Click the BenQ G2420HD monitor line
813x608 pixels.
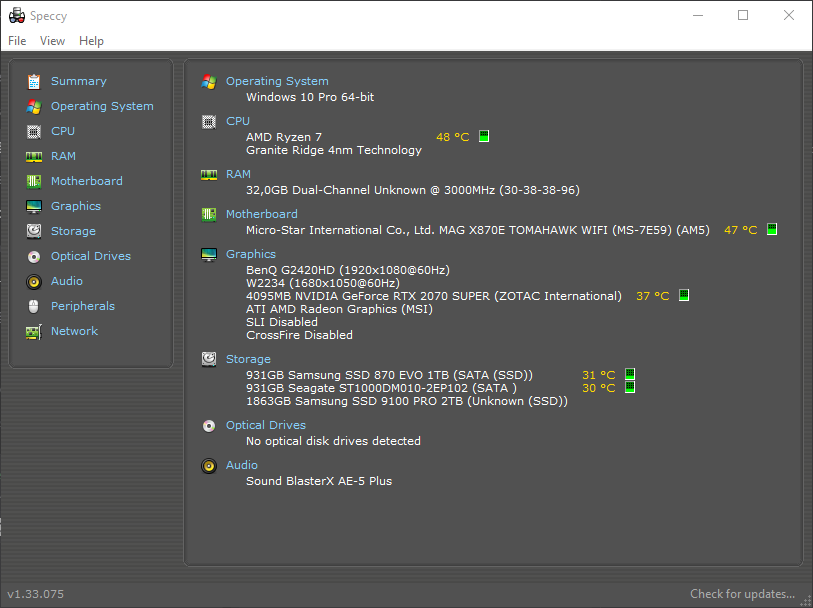(348, 271)
